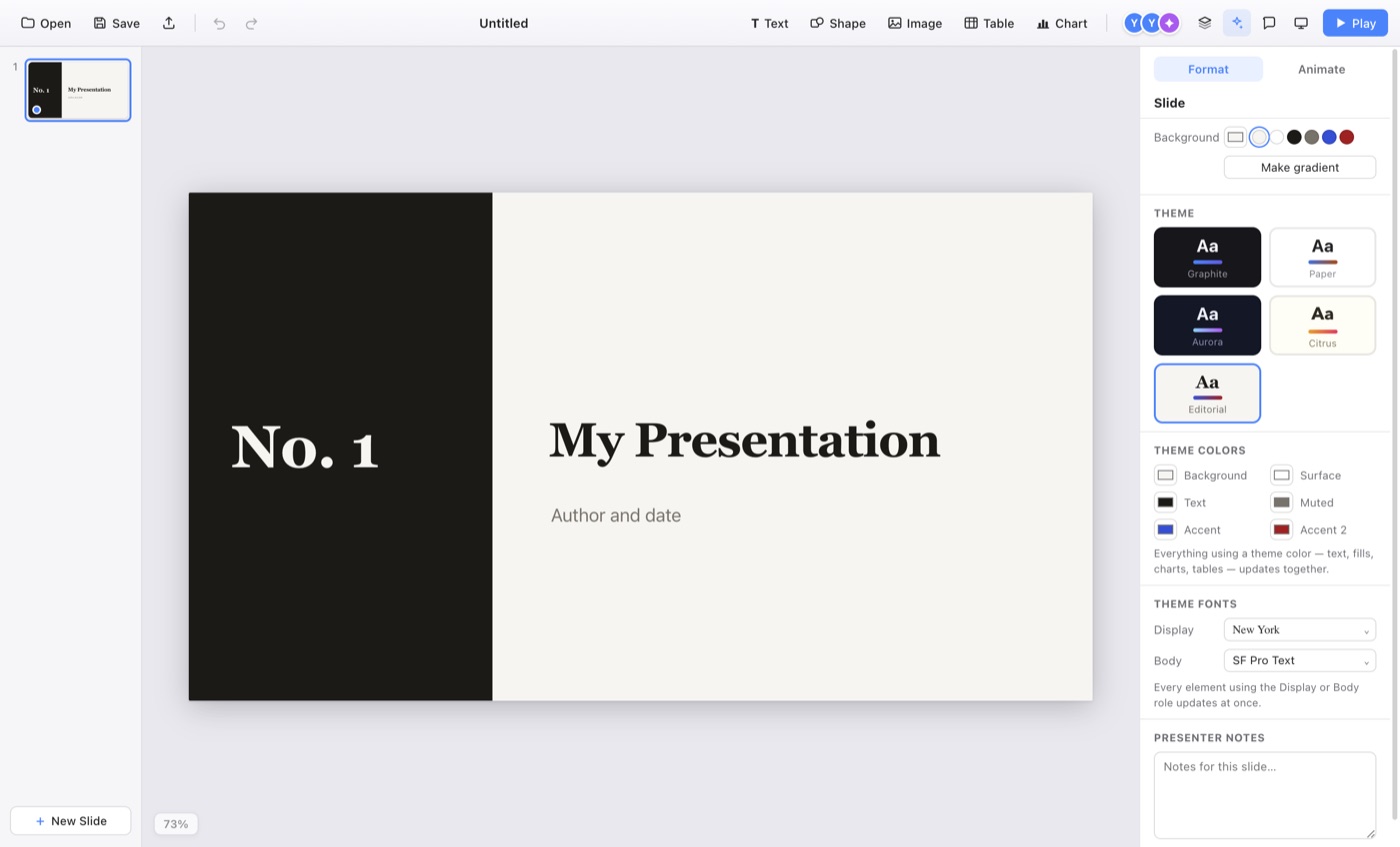This screenshot has width=1400, height=847.
Task: Toggle the highlighted sparkle design icon
Action: coord(1237,23)
